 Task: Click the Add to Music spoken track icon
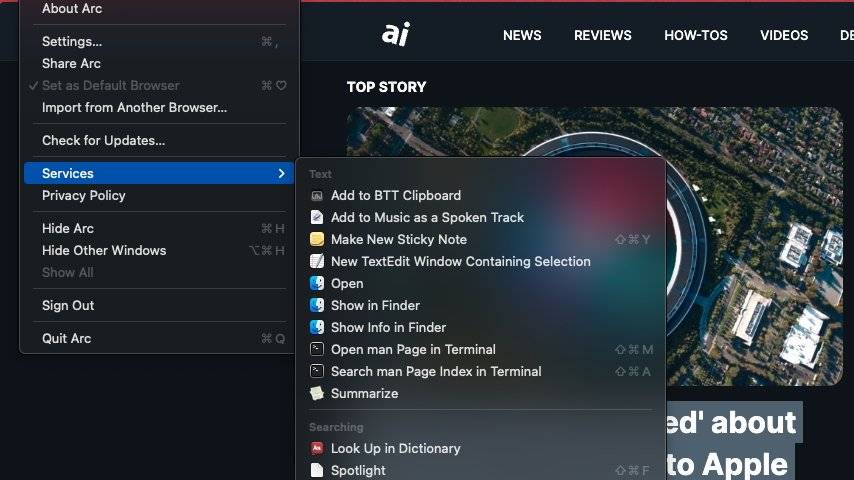click(317, 218)
